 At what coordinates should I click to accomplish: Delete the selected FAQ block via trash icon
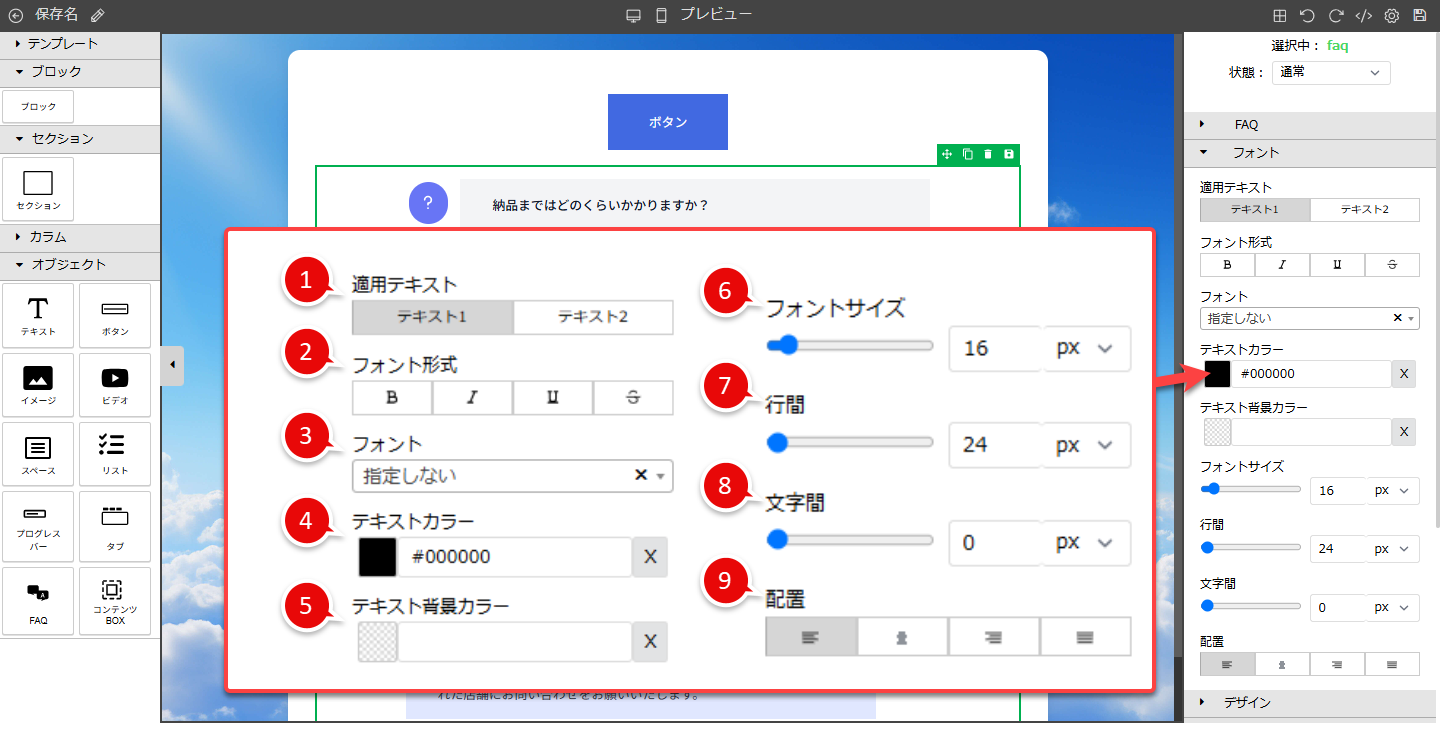[988, 154]
